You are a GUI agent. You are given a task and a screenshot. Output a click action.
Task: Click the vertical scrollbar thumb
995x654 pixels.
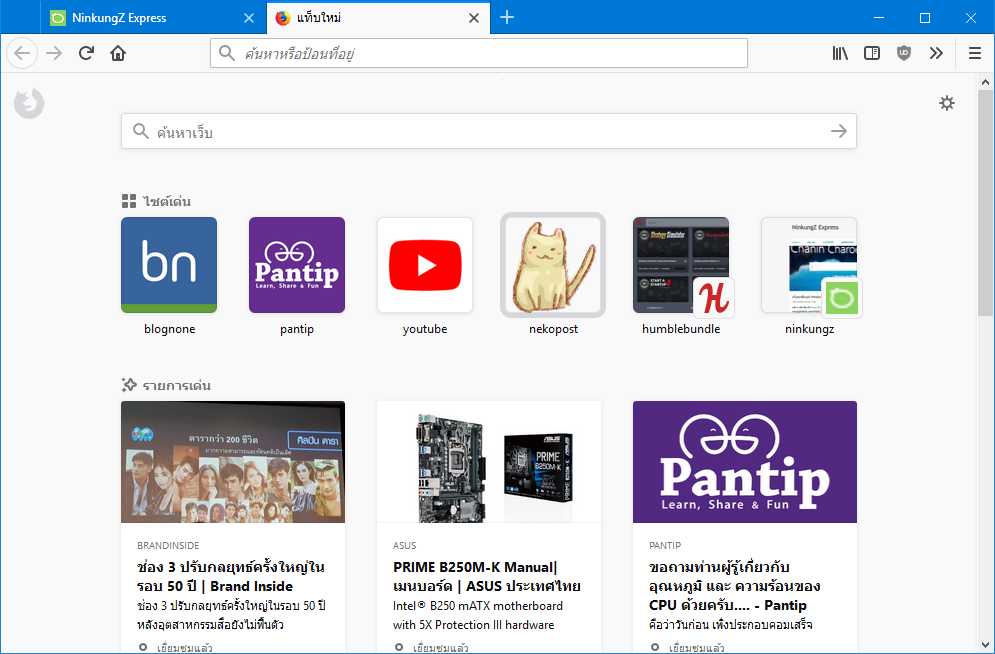tap(985, 202)
